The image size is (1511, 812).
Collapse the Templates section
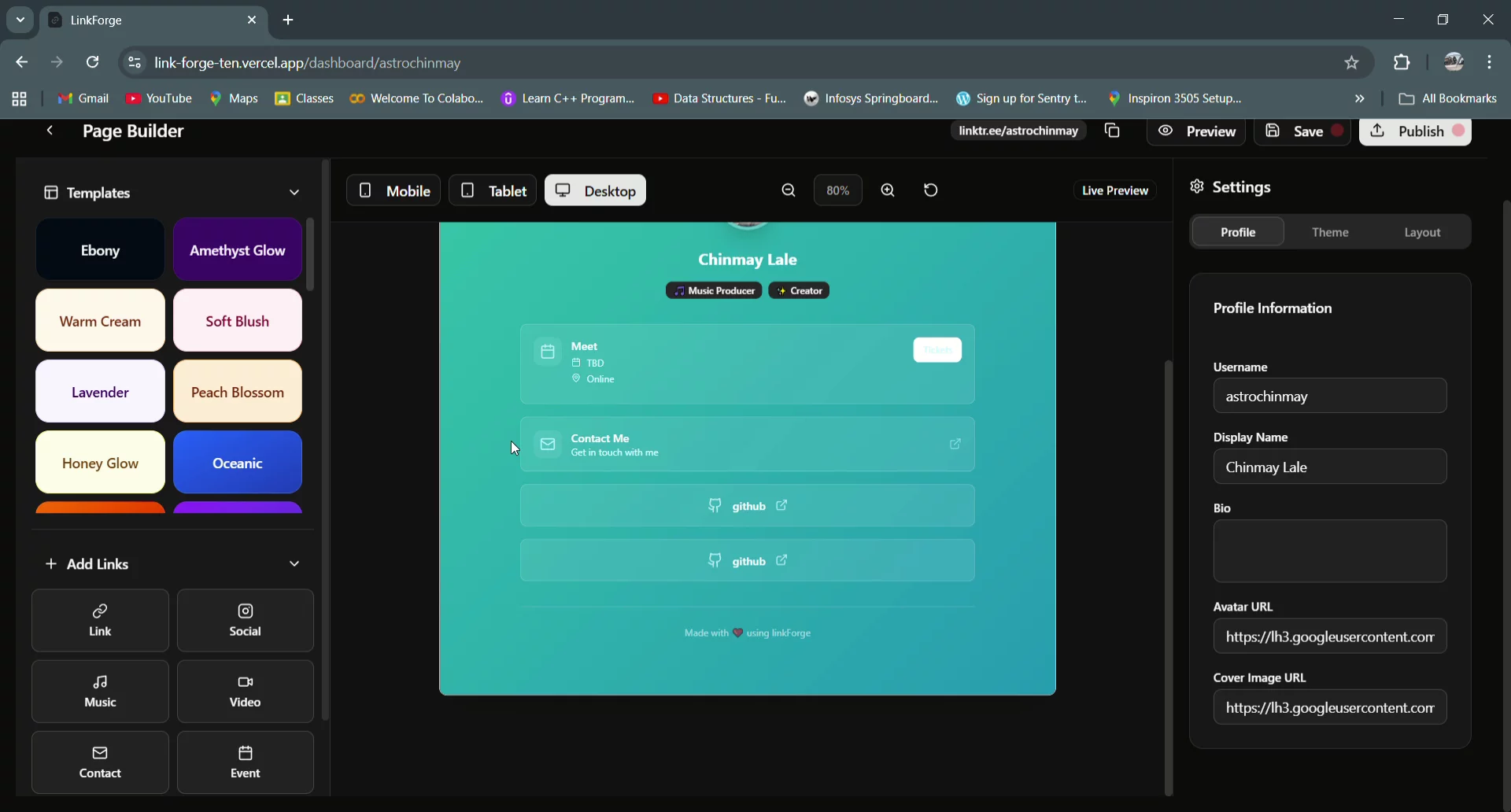coord(294,191)
